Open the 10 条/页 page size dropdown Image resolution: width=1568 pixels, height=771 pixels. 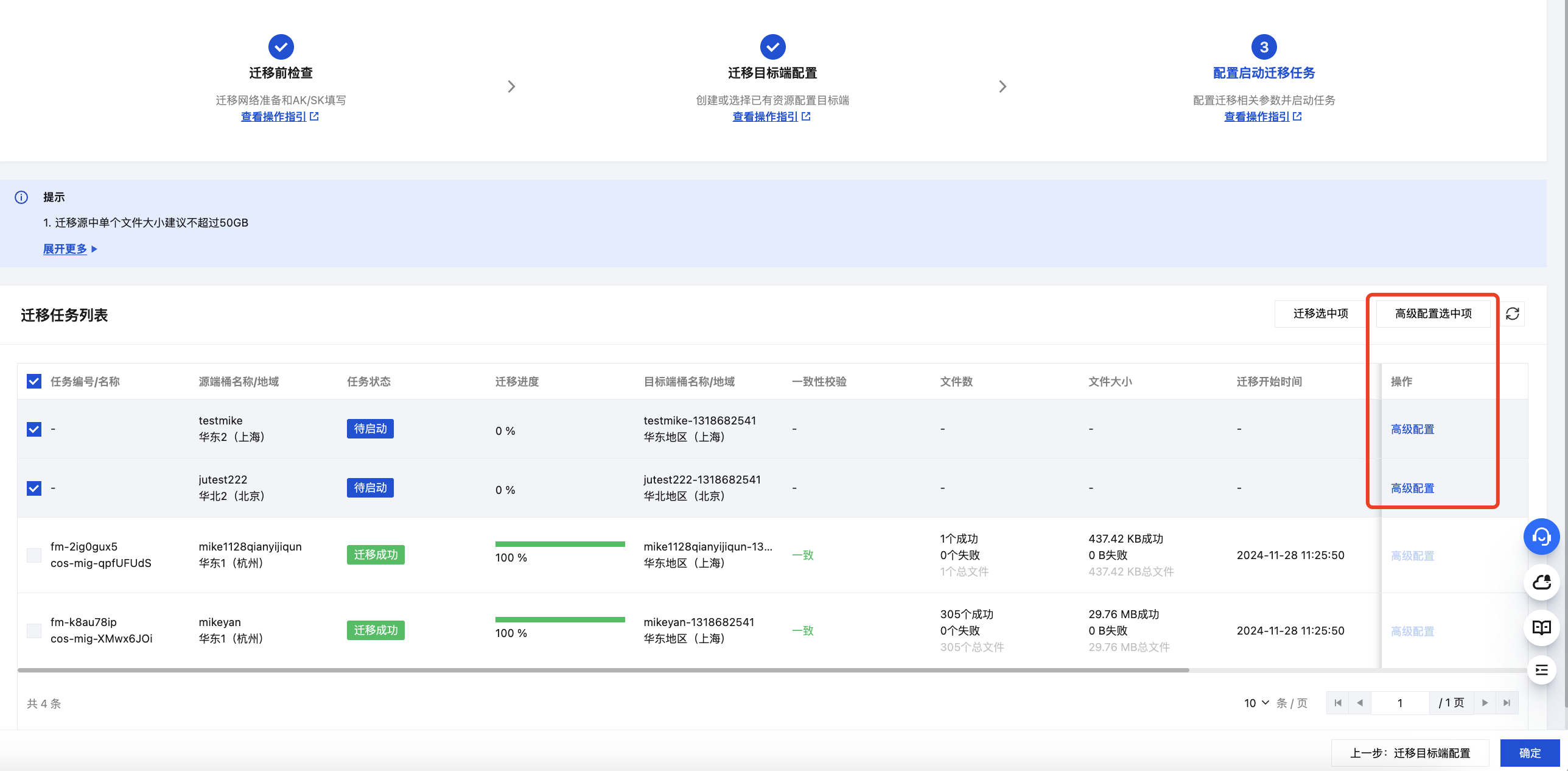[x=1256, y=703]
